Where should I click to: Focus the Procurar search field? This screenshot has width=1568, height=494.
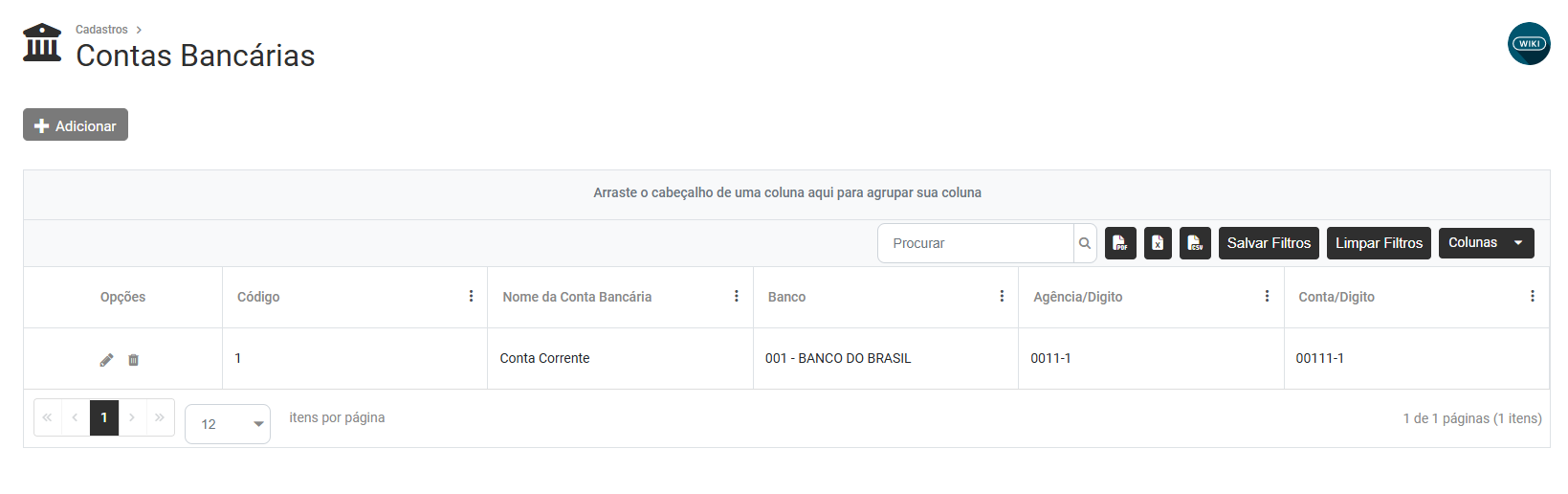point(976,243)
